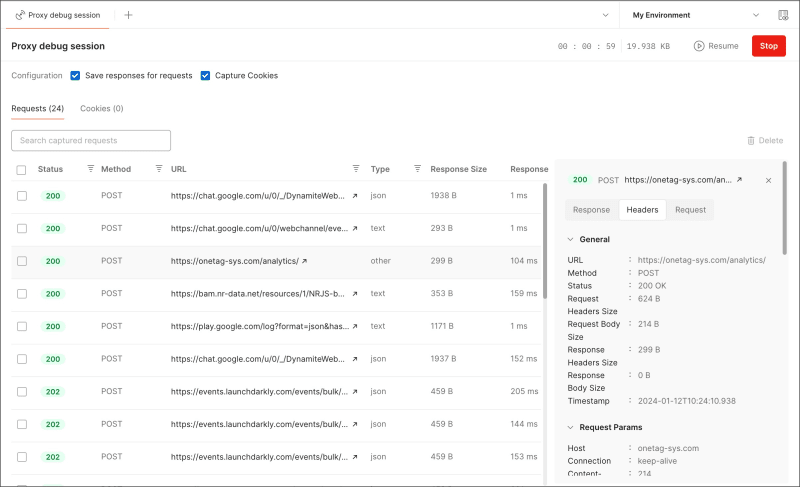
Task: Select all requests header checkbox
Action: click(x=21, y=170)
